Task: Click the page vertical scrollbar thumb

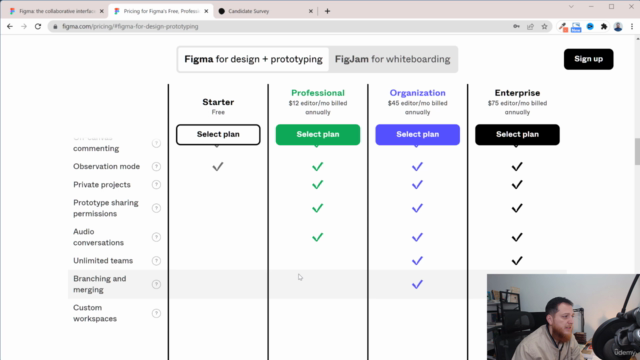Action: 637,151
